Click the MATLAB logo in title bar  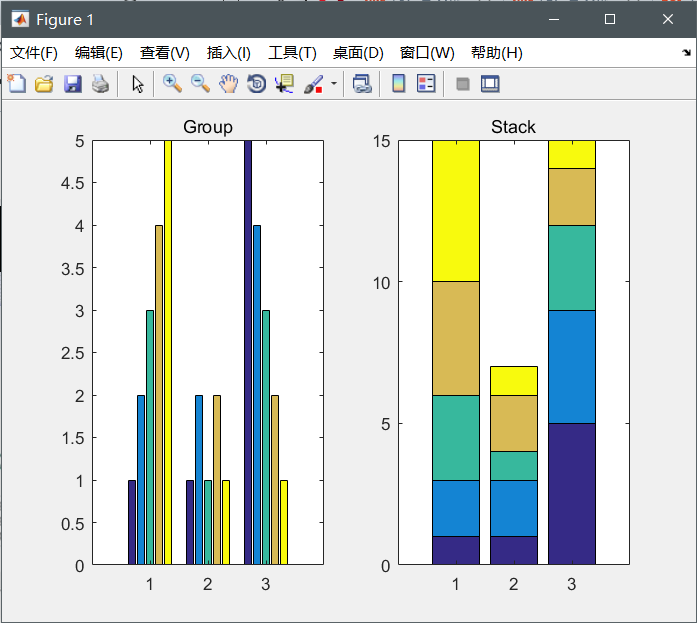click(20, 20)
